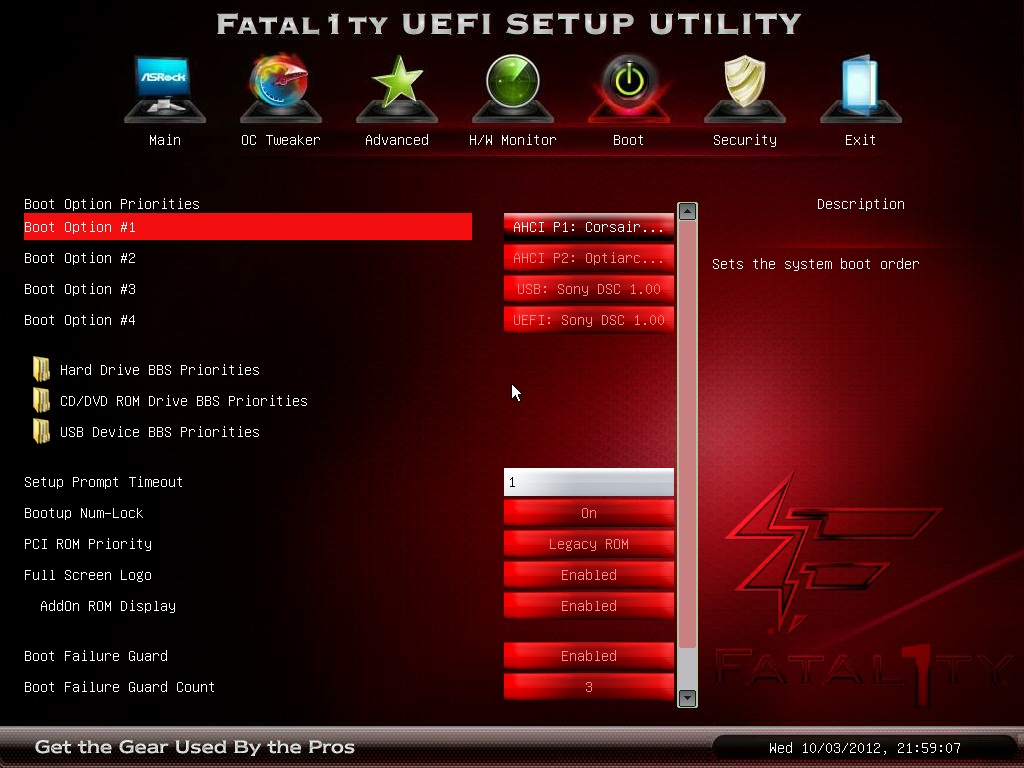Select the Boot Option #3 label

(80, 289)
